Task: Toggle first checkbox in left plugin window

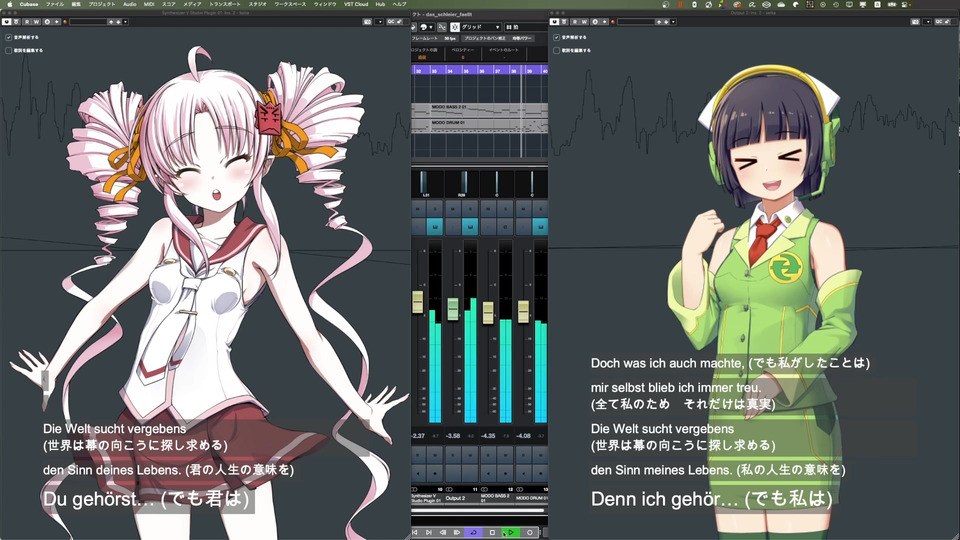Action: click(9, 37)
